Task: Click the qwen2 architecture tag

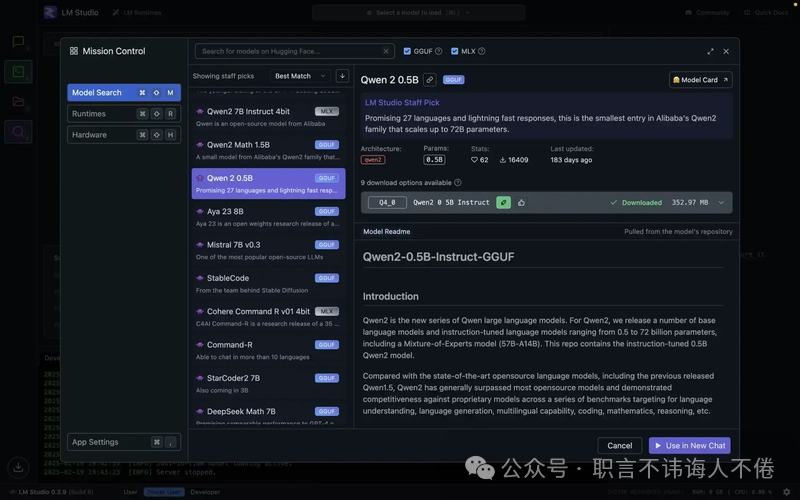Action: click(373, 160)
